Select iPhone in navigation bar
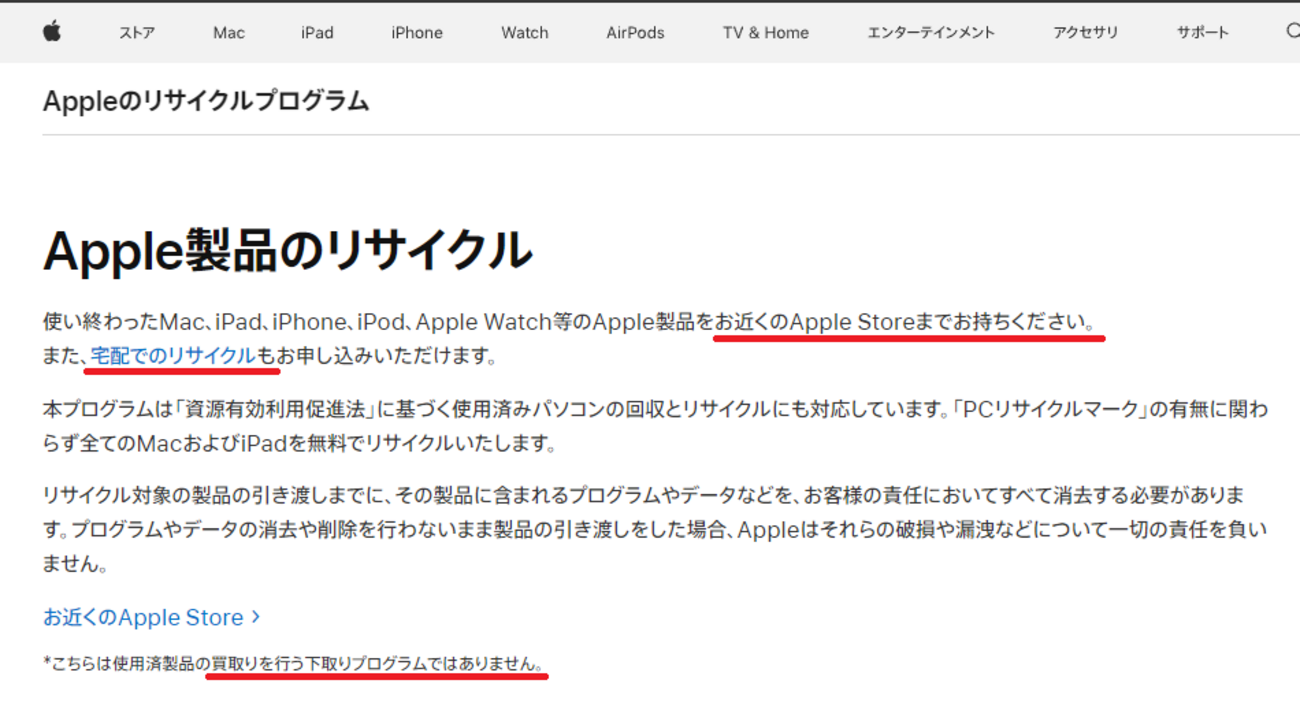Viewport: 1300px width, 717px height. click(x=417, y=33)
